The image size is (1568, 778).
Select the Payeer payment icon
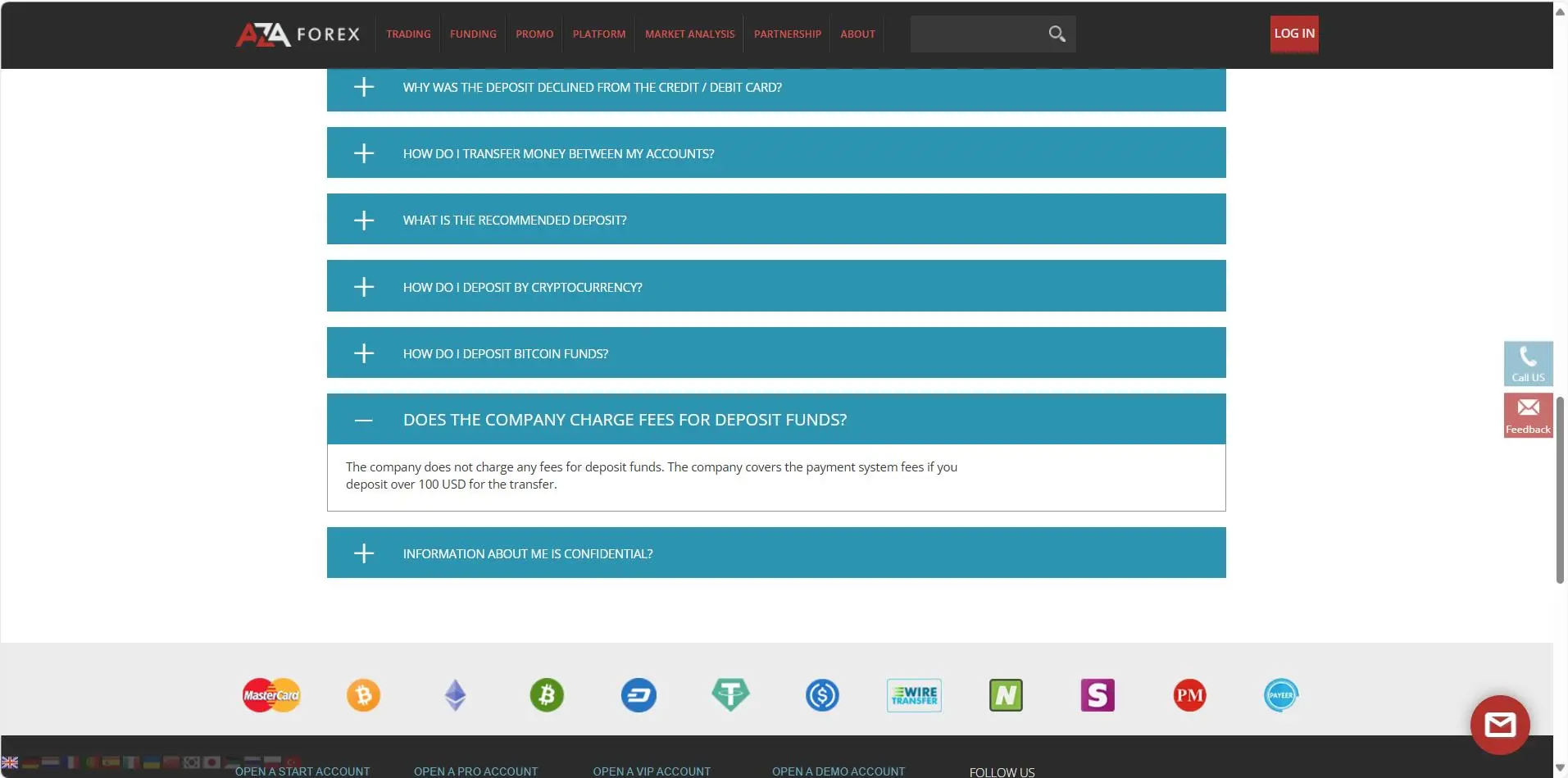pos(1281,695)
